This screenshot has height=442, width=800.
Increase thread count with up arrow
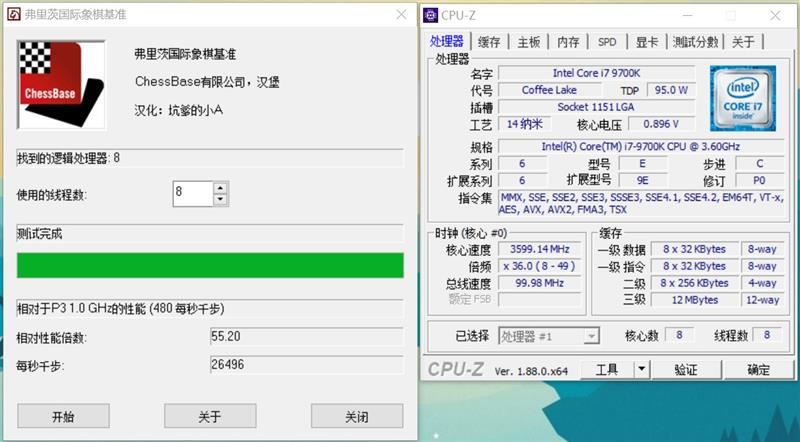220,187
